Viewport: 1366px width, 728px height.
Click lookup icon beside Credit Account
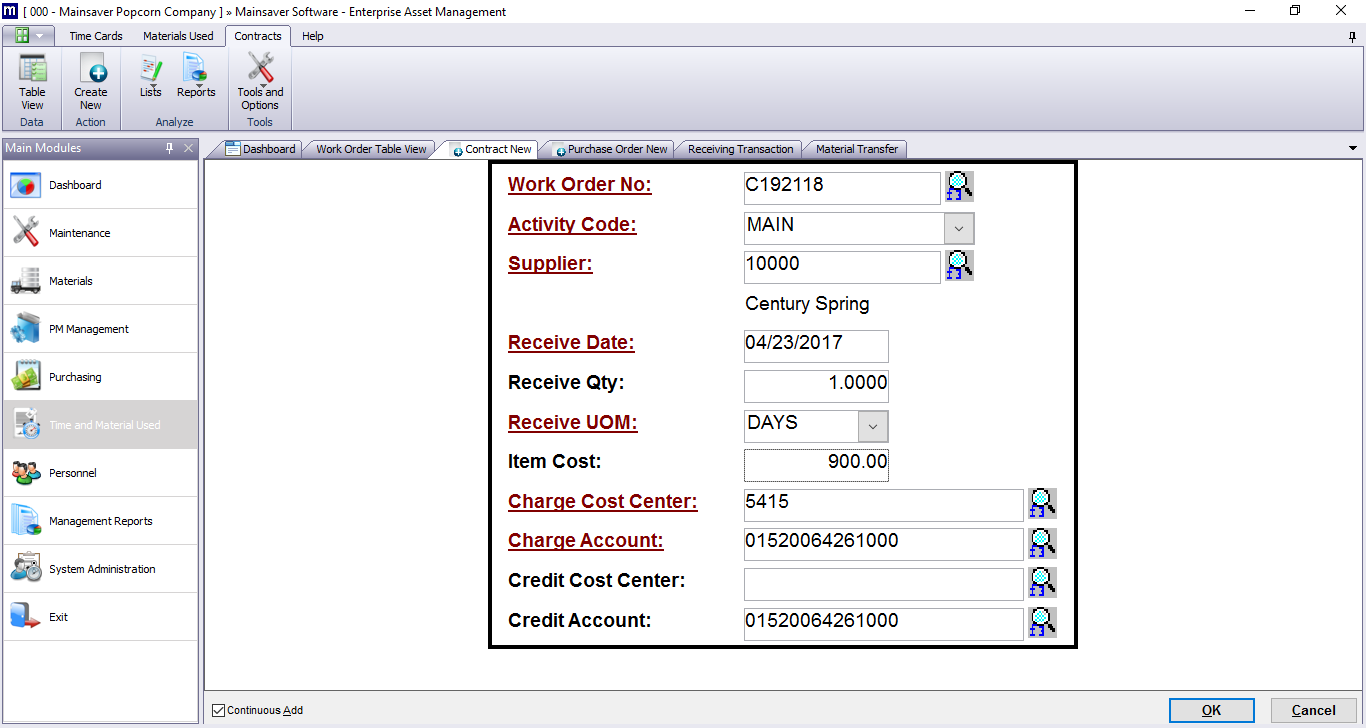(1042, 623)
